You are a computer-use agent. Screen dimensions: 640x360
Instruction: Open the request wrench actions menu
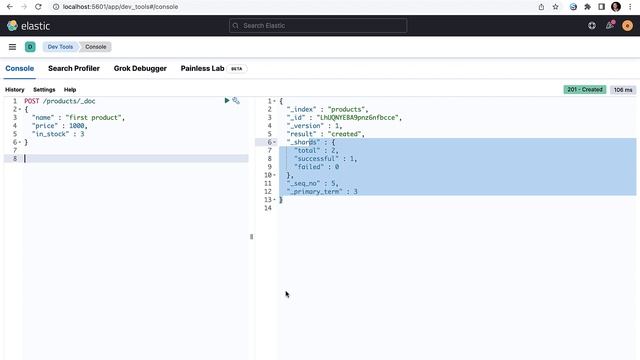pyautogui.click(x=236, y=100)
